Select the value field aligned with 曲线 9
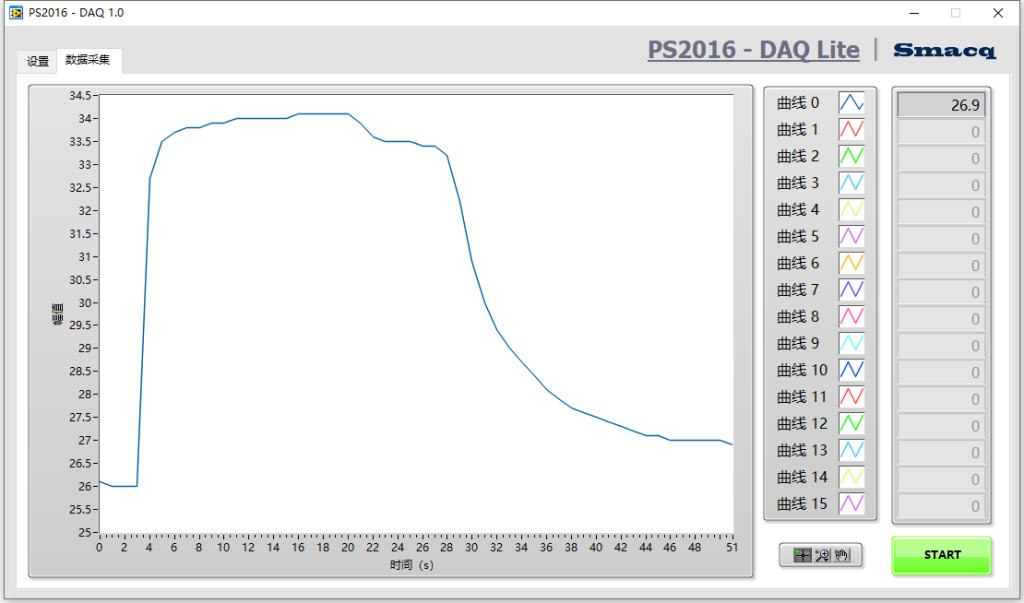This screenshot has width=1024, height=603. [x=941, y=346]
